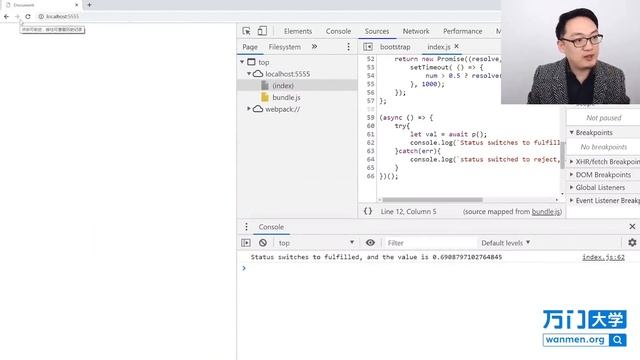The width and height of the screenshot is (640, 360).
Task: Show more navigator tabs chevron
Action: pyautogui.click(x=314, y=47)
